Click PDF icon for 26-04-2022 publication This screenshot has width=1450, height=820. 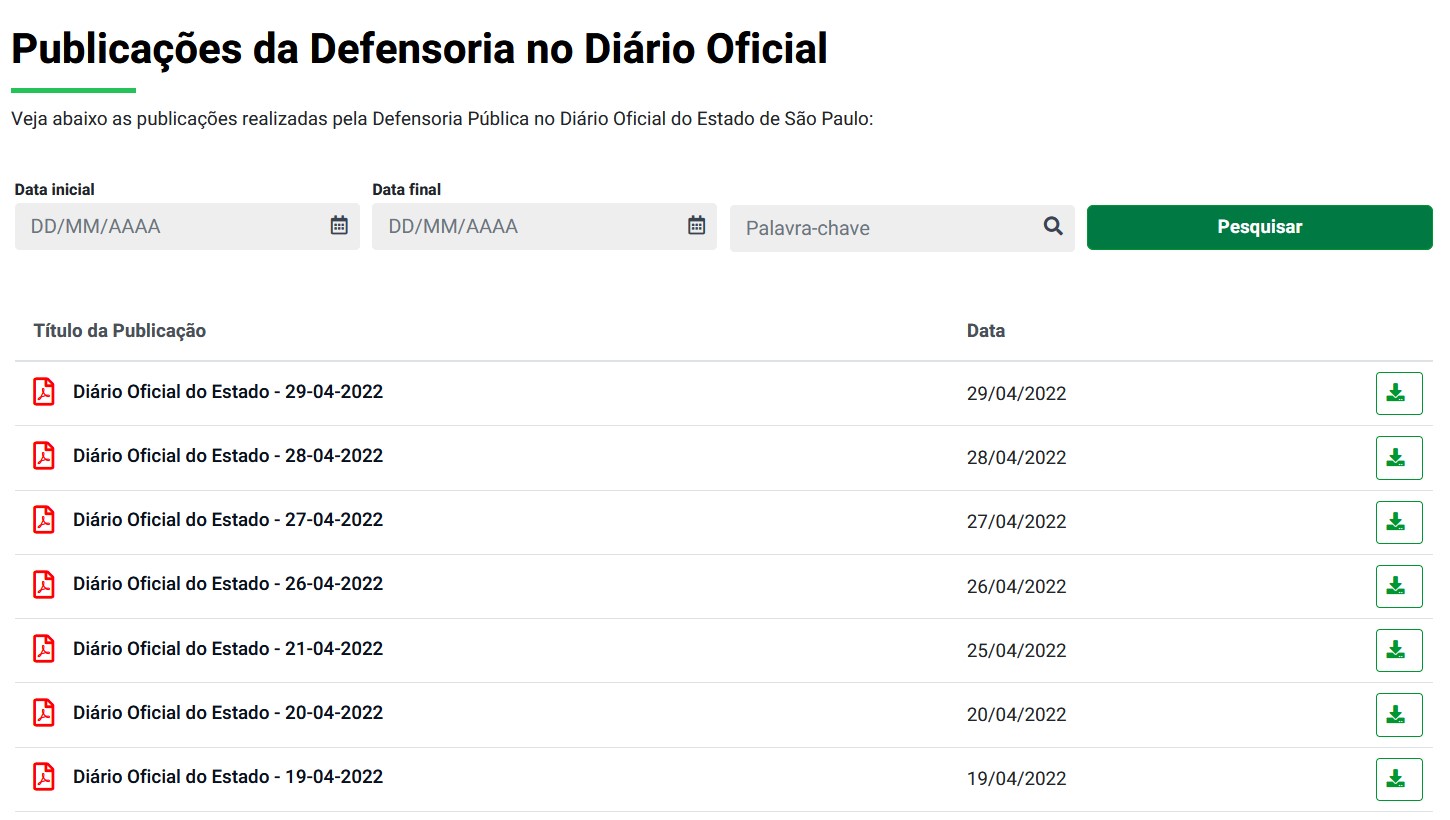[44, 584]
